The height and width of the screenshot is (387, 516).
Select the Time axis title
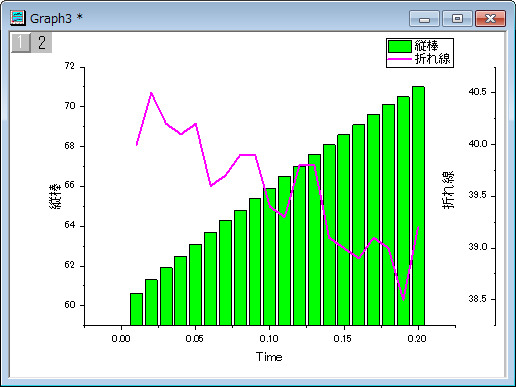(x=269, y=357)
